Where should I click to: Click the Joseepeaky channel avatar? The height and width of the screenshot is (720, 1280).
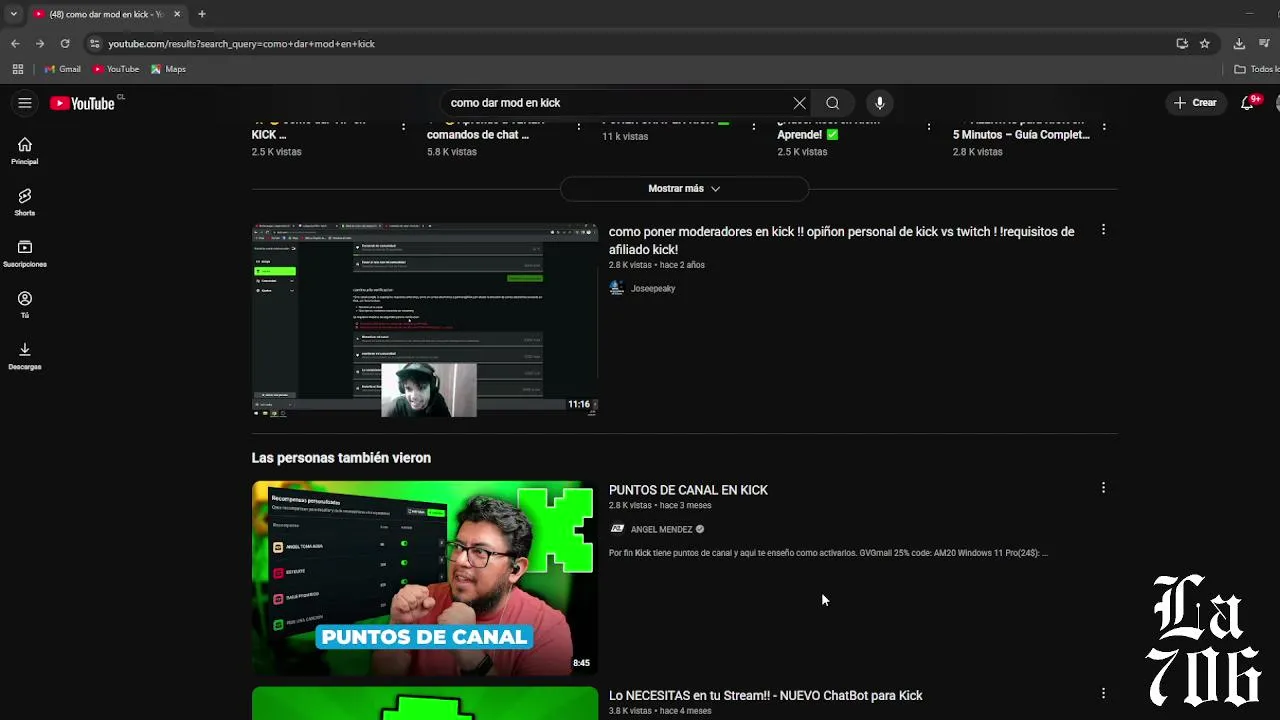point(617,288)
